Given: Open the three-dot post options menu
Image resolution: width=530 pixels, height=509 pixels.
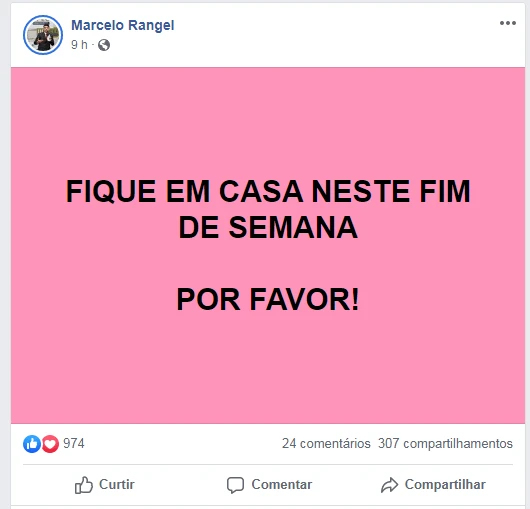Looking at the screenshot, I should pos(508,23).
